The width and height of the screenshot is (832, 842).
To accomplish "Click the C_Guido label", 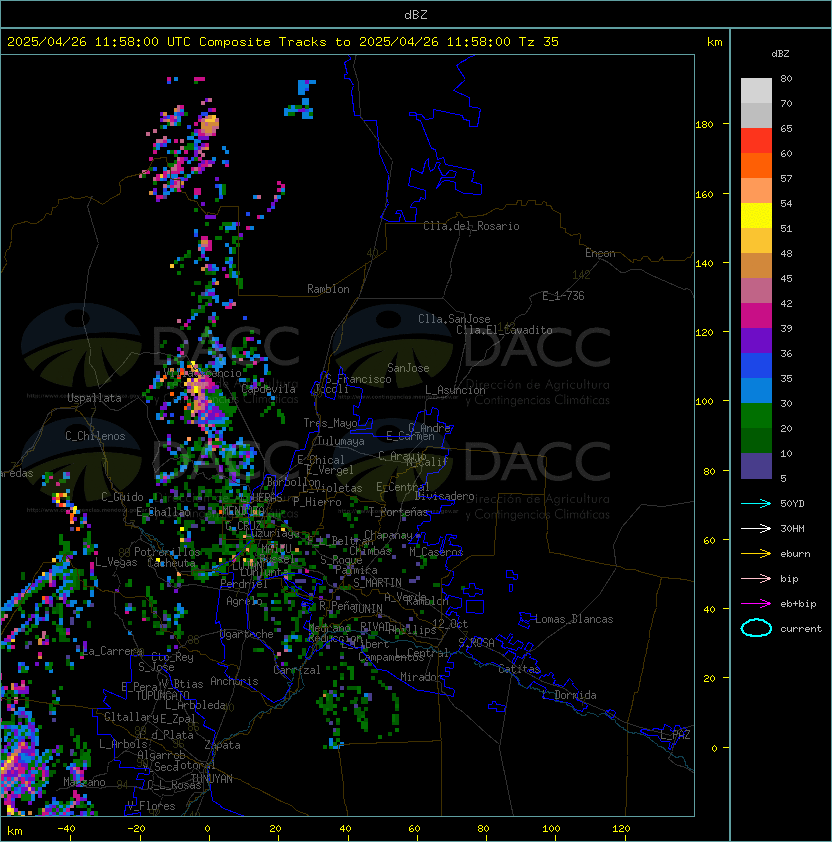I will coord(122,497).
